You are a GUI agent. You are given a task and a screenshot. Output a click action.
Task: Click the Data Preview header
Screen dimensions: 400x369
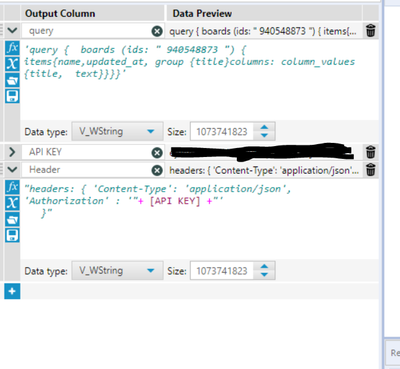pyautogui.click(x=202, y=13)
